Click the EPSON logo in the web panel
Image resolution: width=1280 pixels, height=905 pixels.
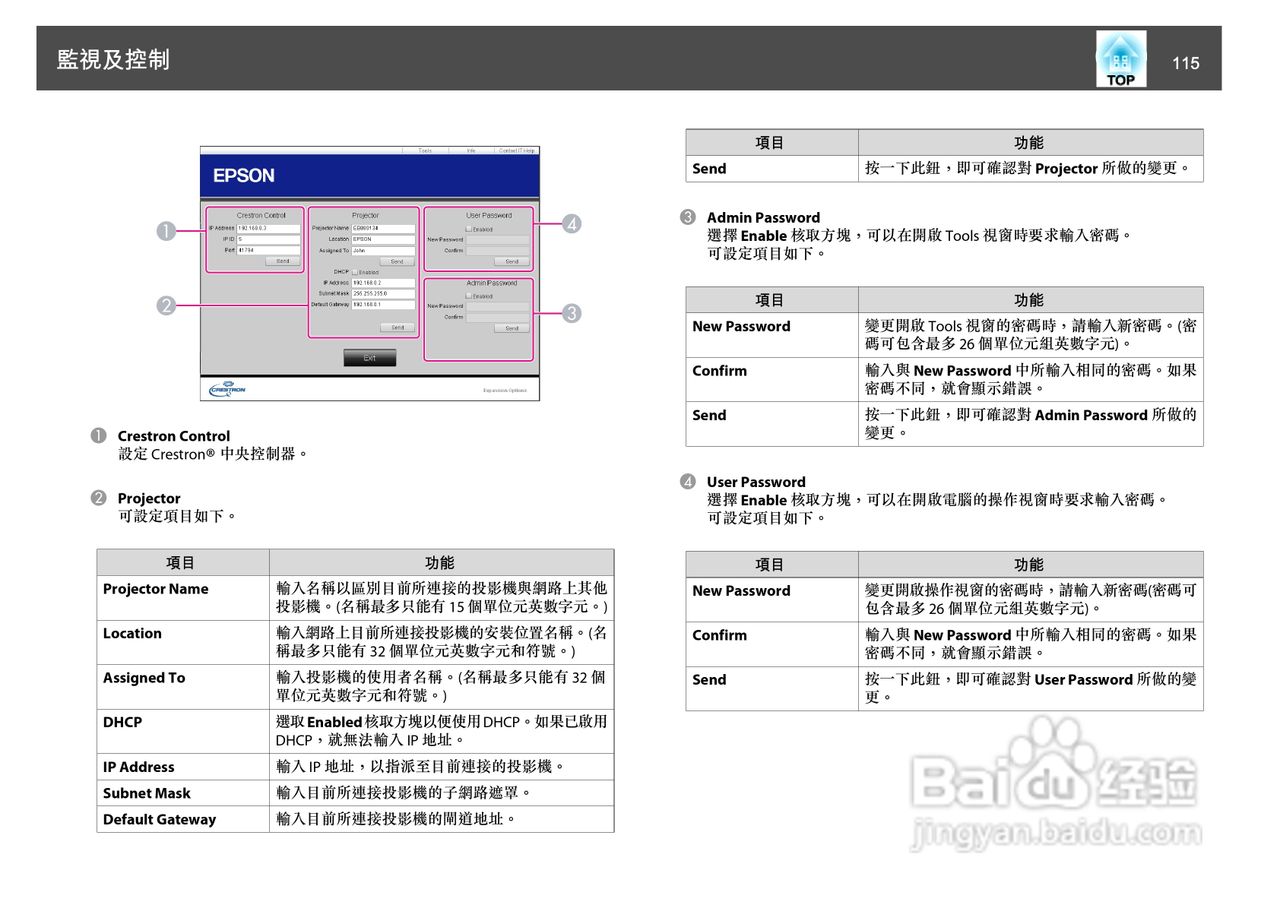(244, 175)
